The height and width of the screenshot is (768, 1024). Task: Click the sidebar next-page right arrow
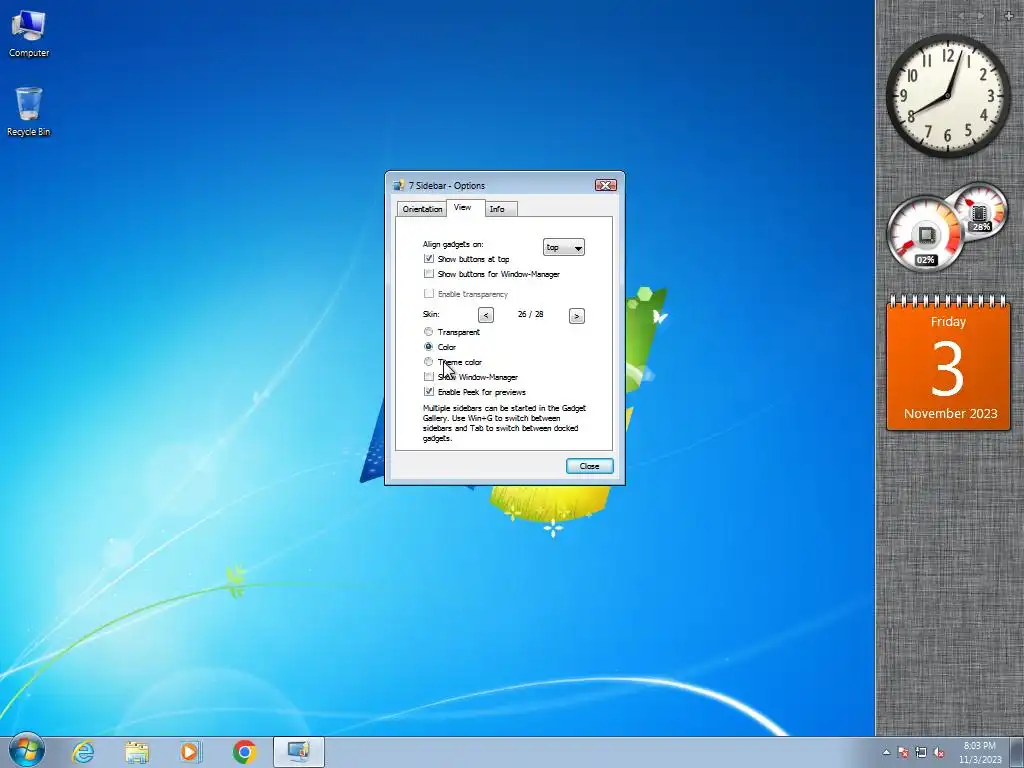980,16
